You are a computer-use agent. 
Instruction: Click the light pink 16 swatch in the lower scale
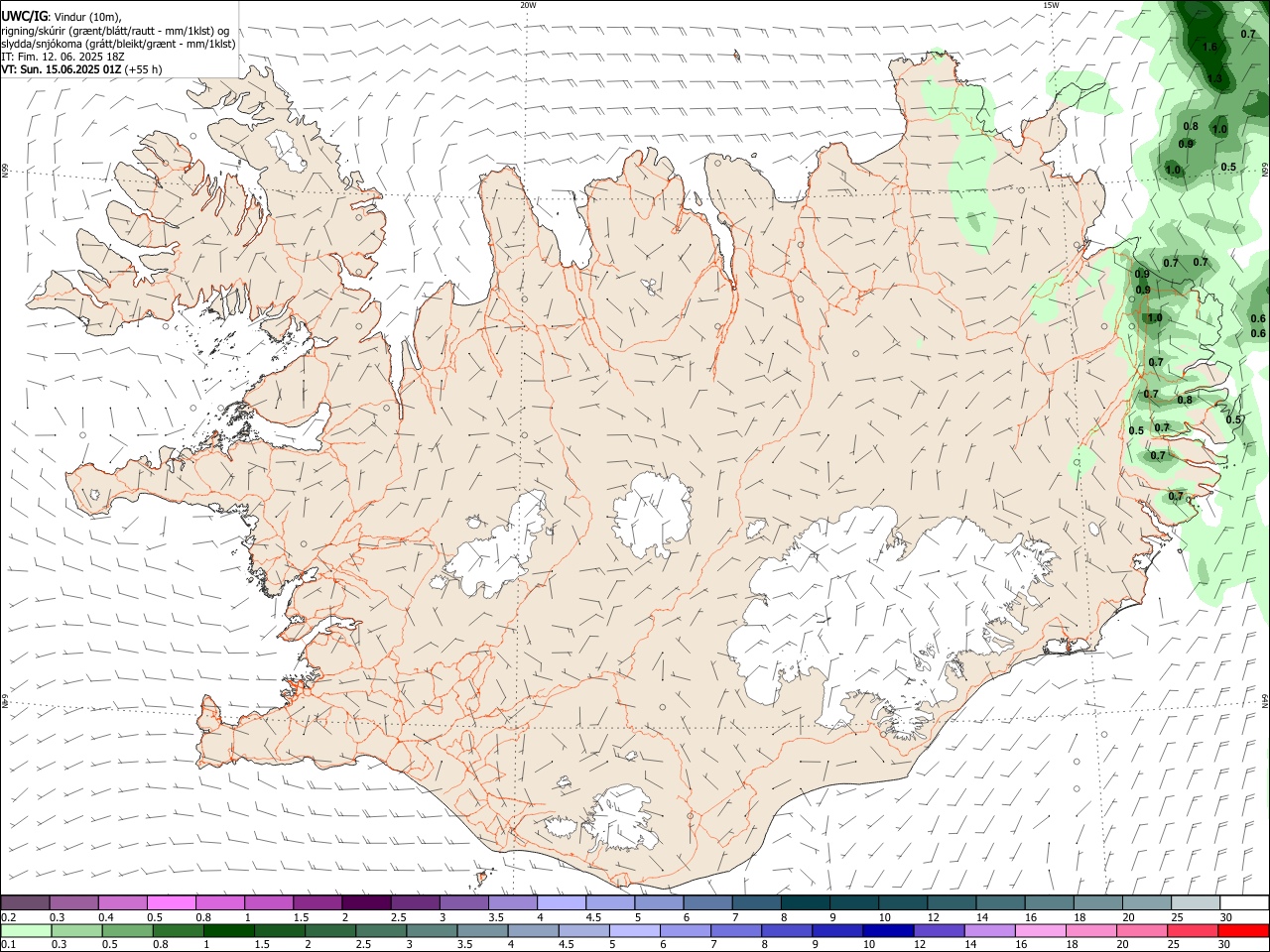[1041, 931]
